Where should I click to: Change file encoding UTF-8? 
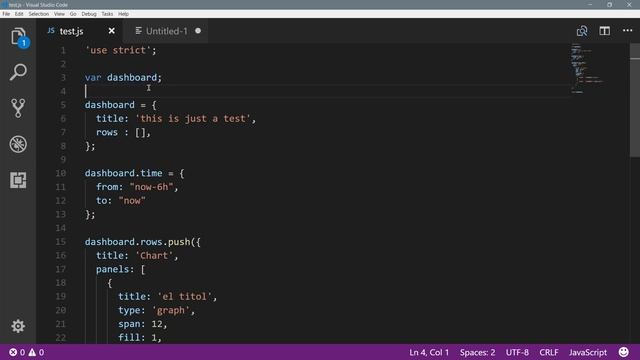click(x=517, y=352)
